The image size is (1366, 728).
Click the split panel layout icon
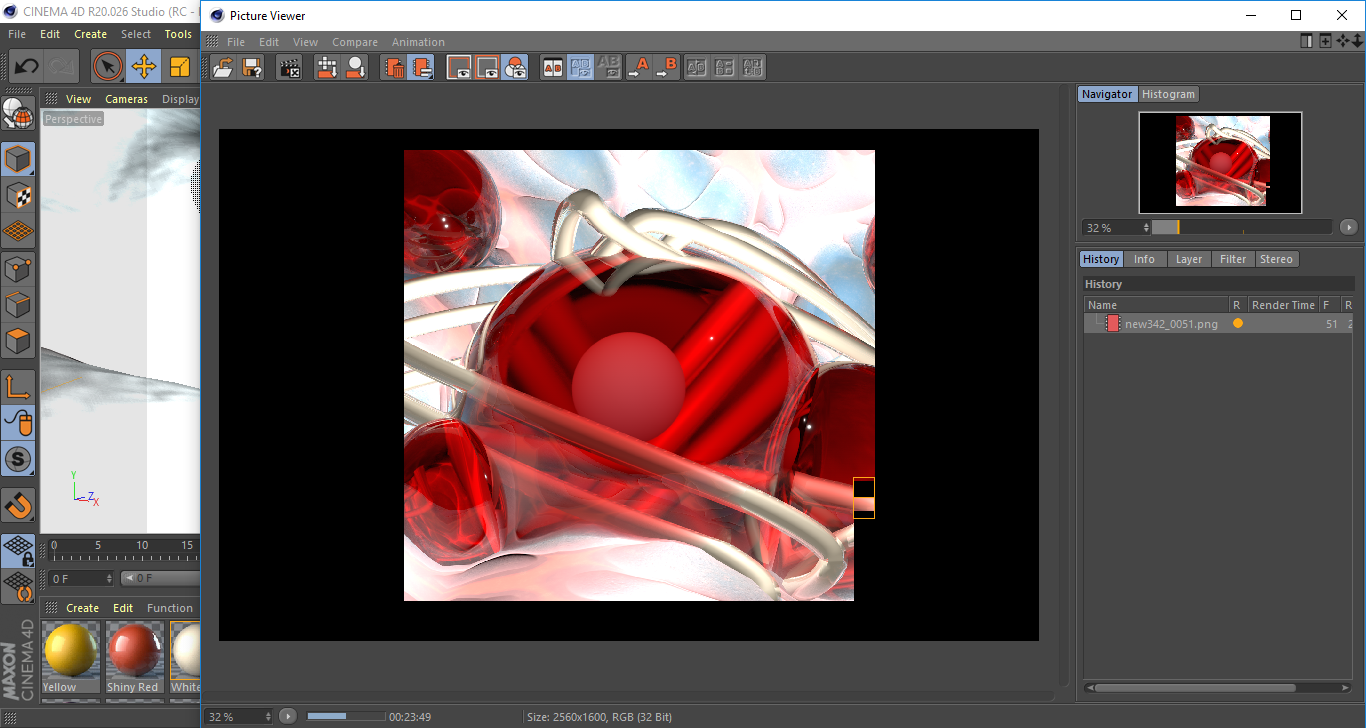pyautogui.click(x=1307, y=41)
